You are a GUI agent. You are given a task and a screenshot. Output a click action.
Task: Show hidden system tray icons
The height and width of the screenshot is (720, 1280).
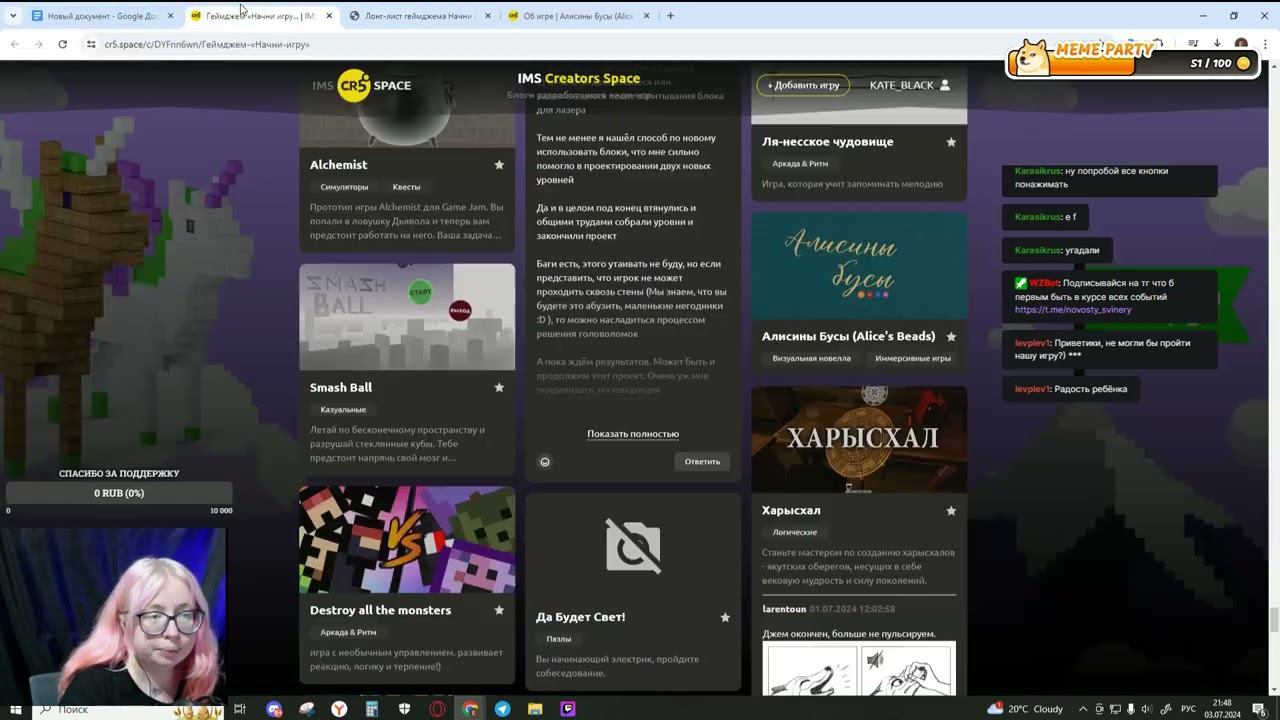click(1083, 709)
